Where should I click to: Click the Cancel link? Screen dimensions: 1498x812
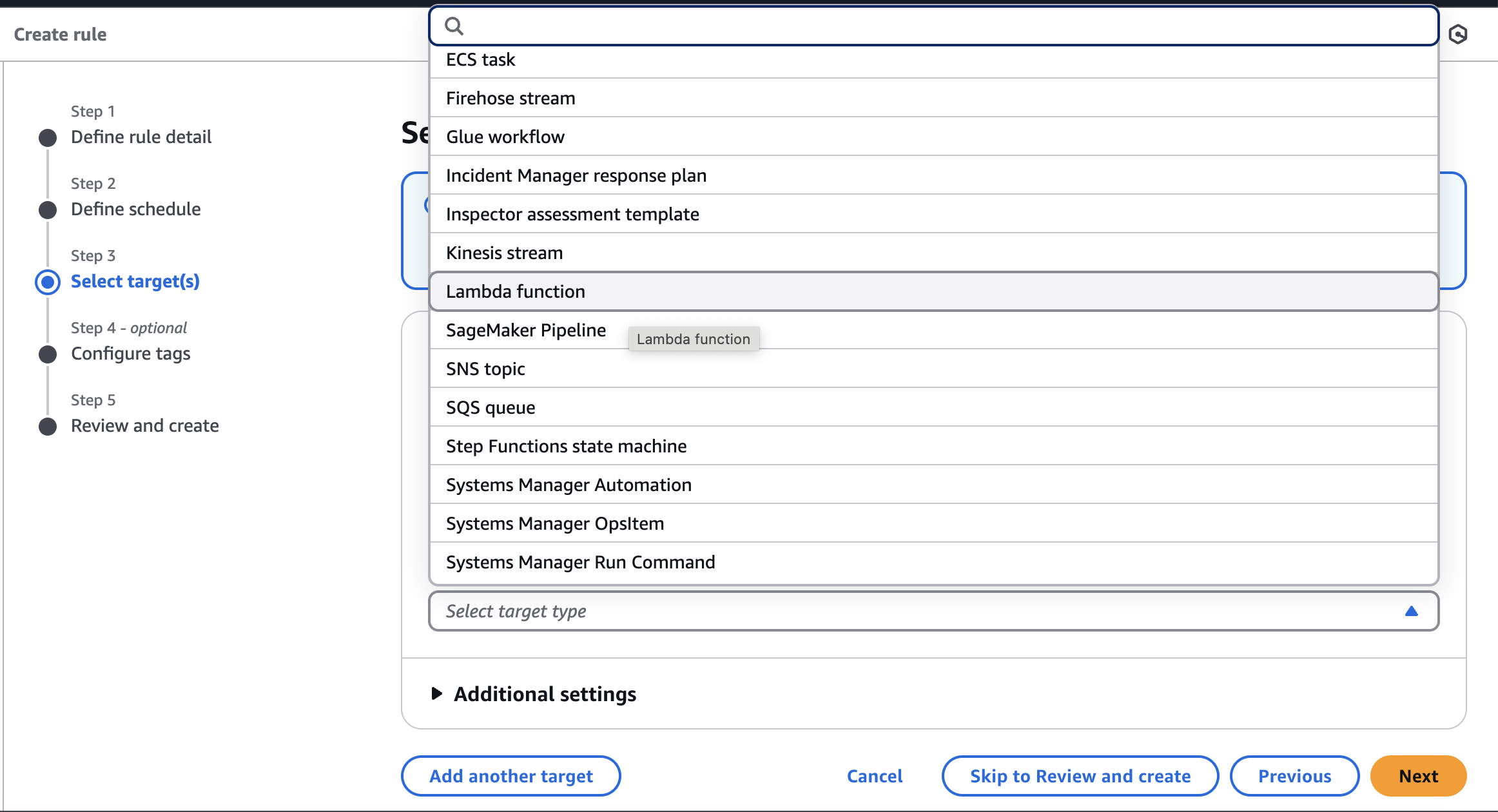(x=874, y=776)
